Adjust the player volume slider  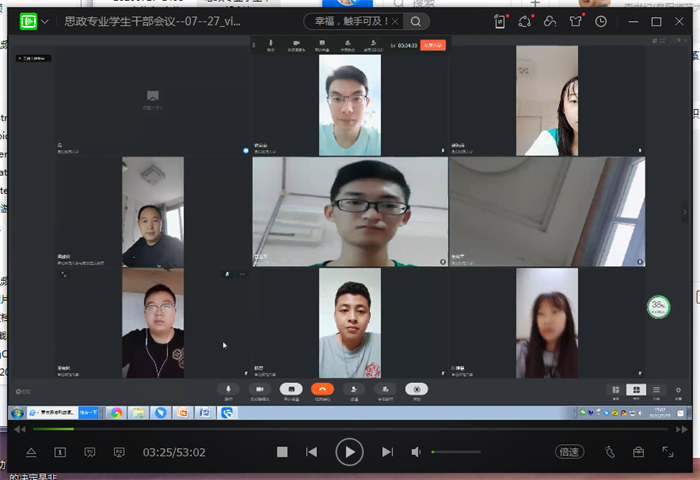click(x=455, y=452)
